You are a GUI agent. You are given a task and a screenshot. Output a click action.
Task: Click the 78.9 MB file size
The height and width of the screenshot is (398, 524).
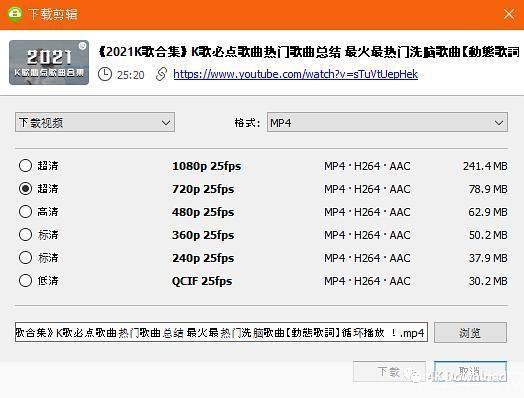point(488,189)
